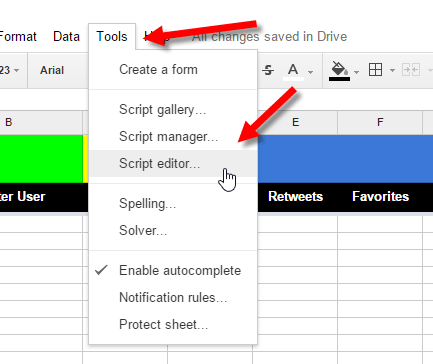
Task: Select the green cell in column B
Action: point(41,159)
